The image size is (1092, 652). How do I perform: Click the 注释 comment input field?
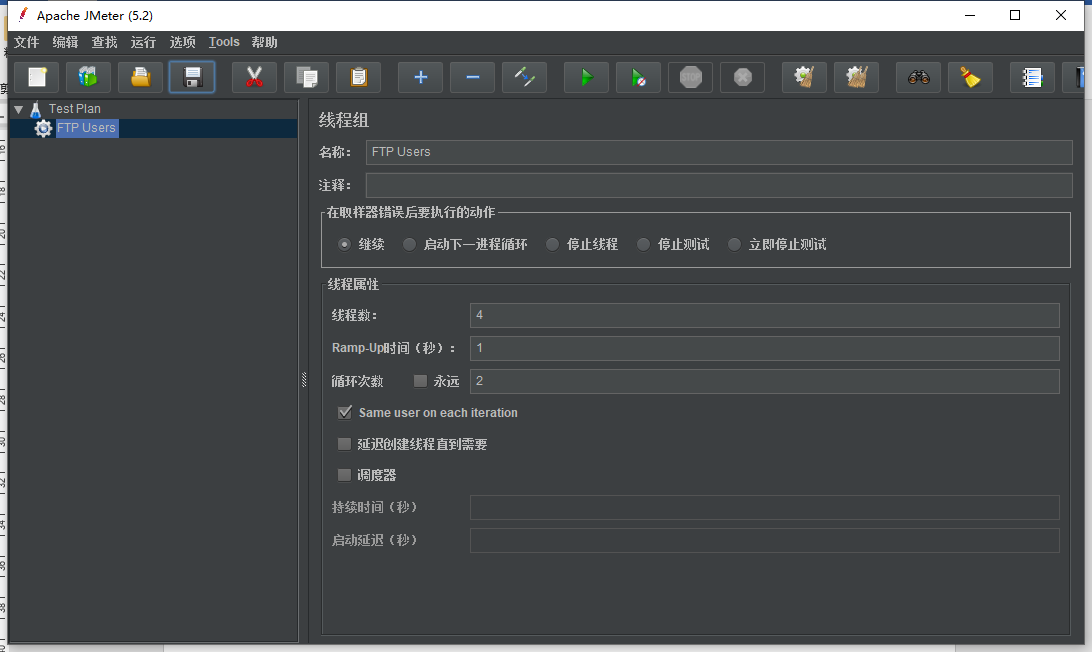tap(719, 185)
